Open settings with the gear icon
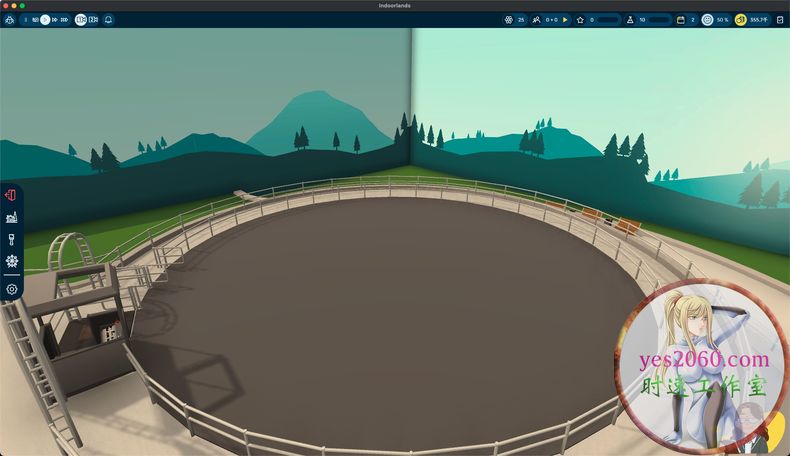 point(12,289)
